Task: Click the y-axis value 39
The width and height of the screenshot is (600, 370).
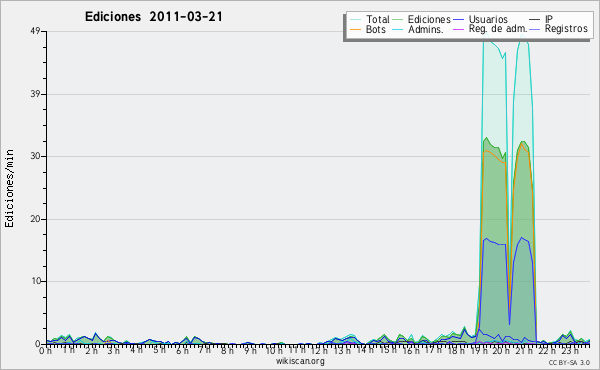Action: [x=36, y=94]
